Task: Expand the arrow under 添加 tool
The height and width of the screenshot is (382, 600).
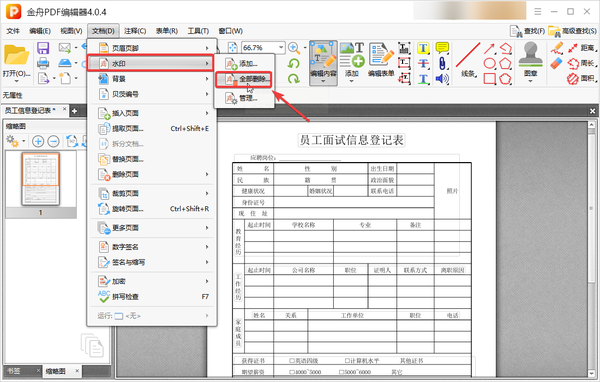Action: pos(351,81)
